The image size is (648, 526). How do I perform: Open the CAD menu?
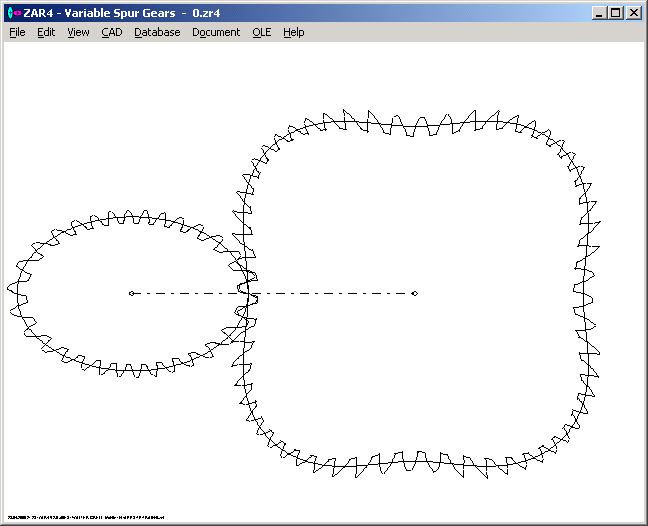tap(111, 32)
